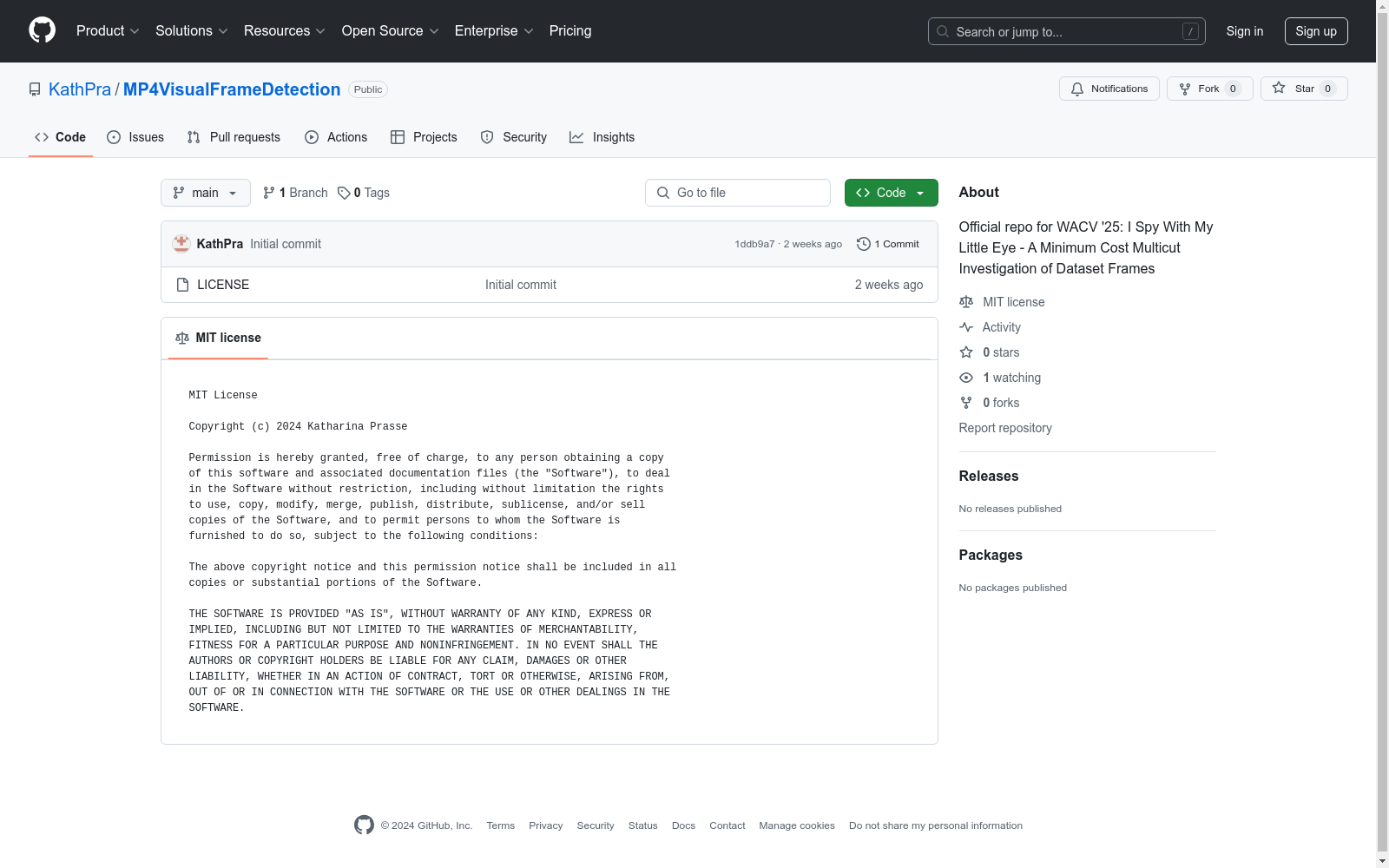Screen dimensions: 1389x868
Task: Click the Go to file search box
Action: point(738,193)
